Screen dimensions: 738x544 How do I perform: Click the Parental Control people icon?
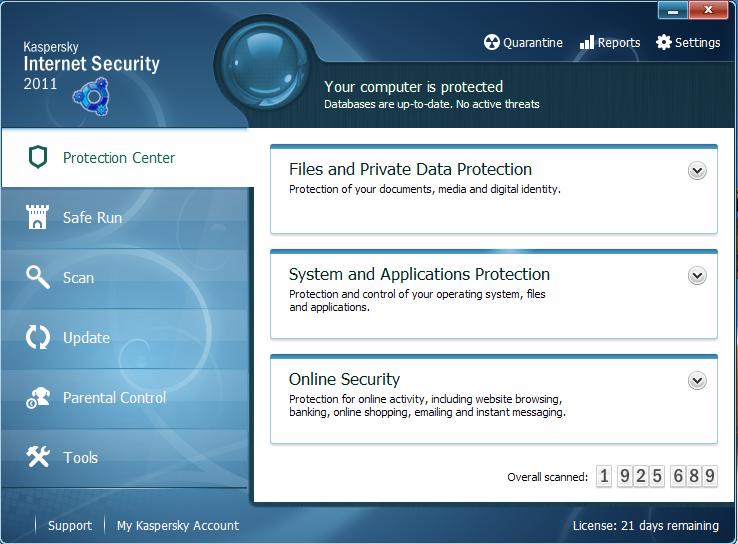pos(38,398)
